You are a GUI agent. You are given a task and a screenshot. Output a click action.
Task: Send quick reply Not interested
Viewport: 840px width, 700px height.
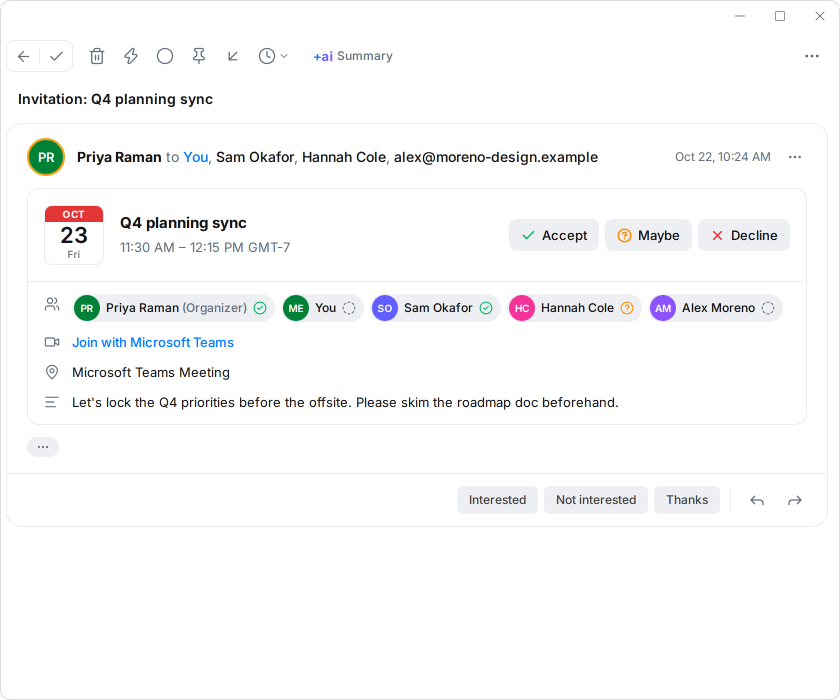pos(596,500)
